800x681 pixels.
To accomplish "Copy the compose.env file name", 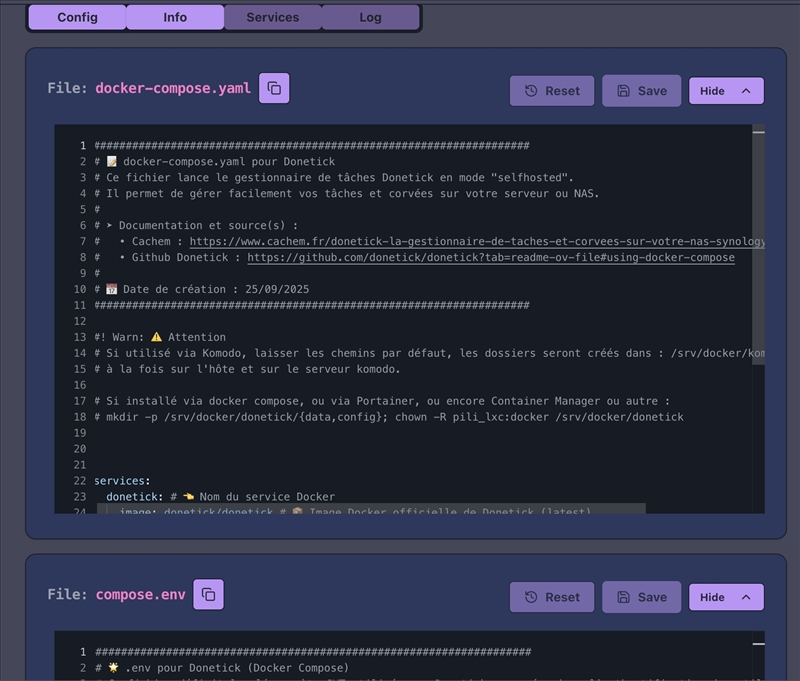I will coord(208,595).
